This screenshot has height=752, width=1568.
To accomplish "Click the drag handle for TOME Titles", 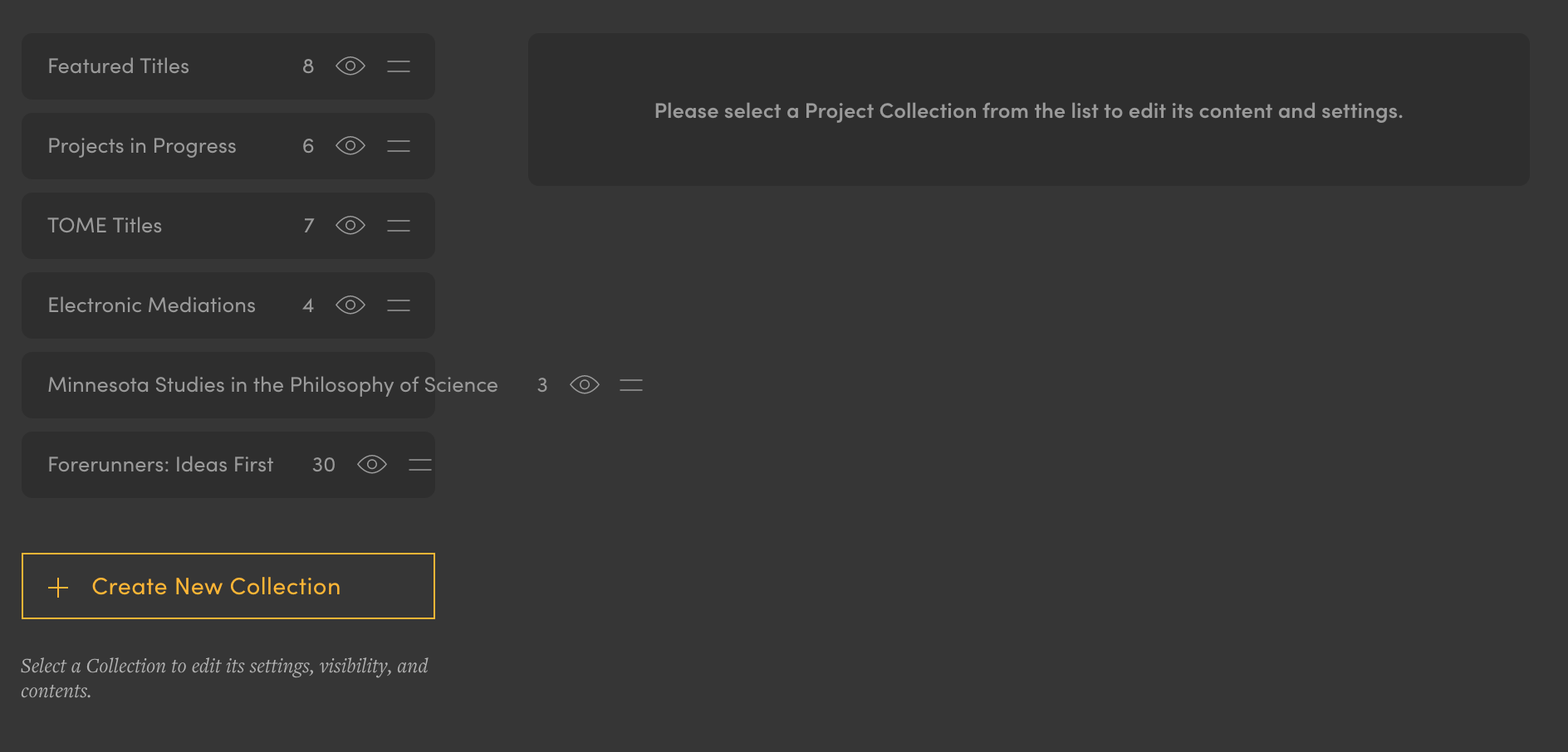I will click(399, 226).
